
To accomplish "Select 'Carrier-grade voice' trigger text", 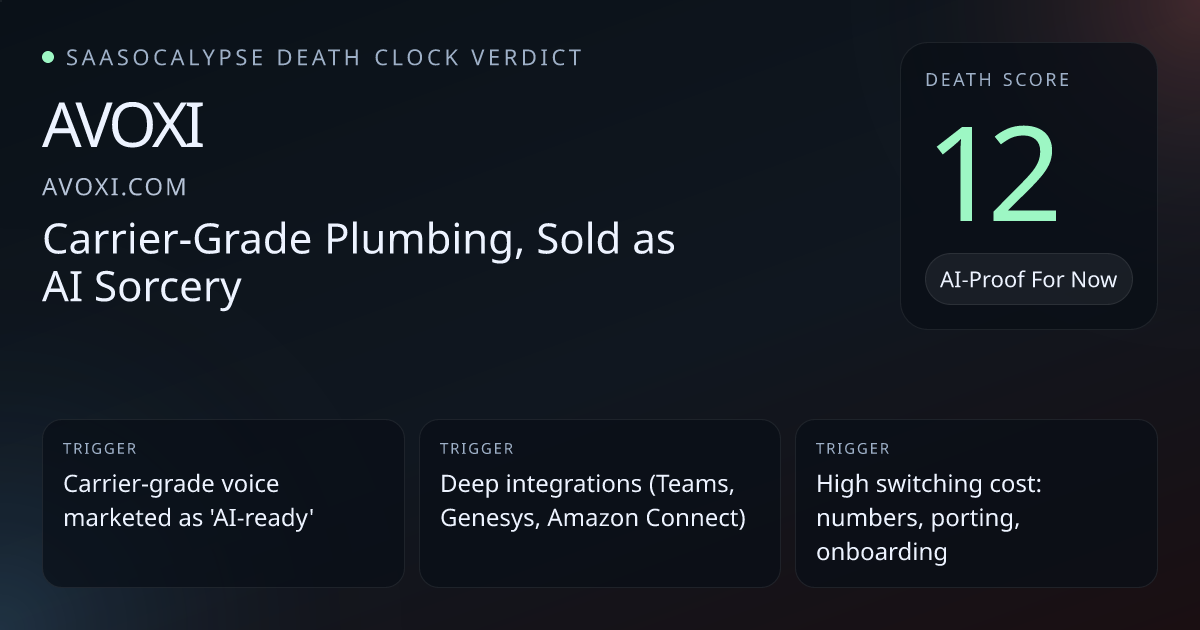I will click(x=171, y=484).
